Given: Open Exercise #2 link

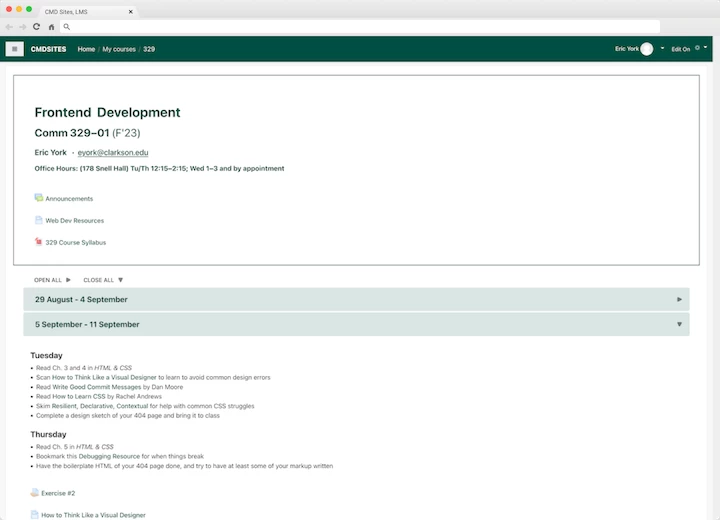Looking at the screenshot, I should (x=58, y=493).
